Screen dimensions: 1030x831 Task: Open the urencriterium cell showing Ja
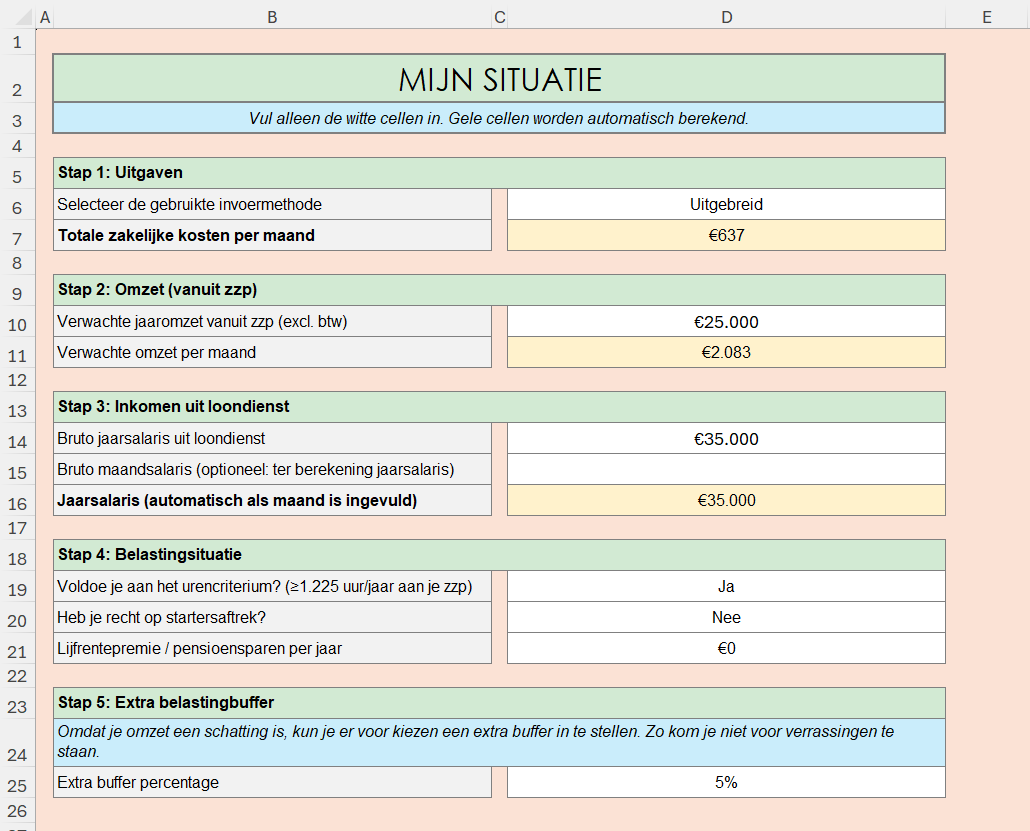point(726,586)
